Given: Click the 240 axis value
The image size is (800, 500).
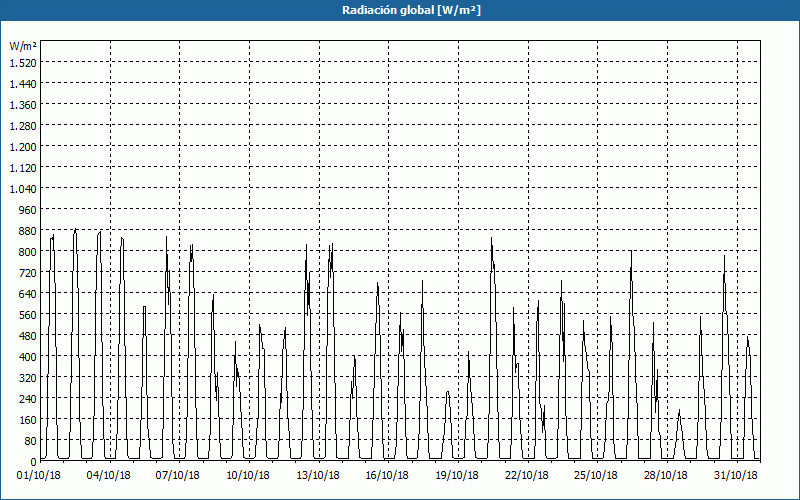Looking at the screenshot, I should pos(29,399).
